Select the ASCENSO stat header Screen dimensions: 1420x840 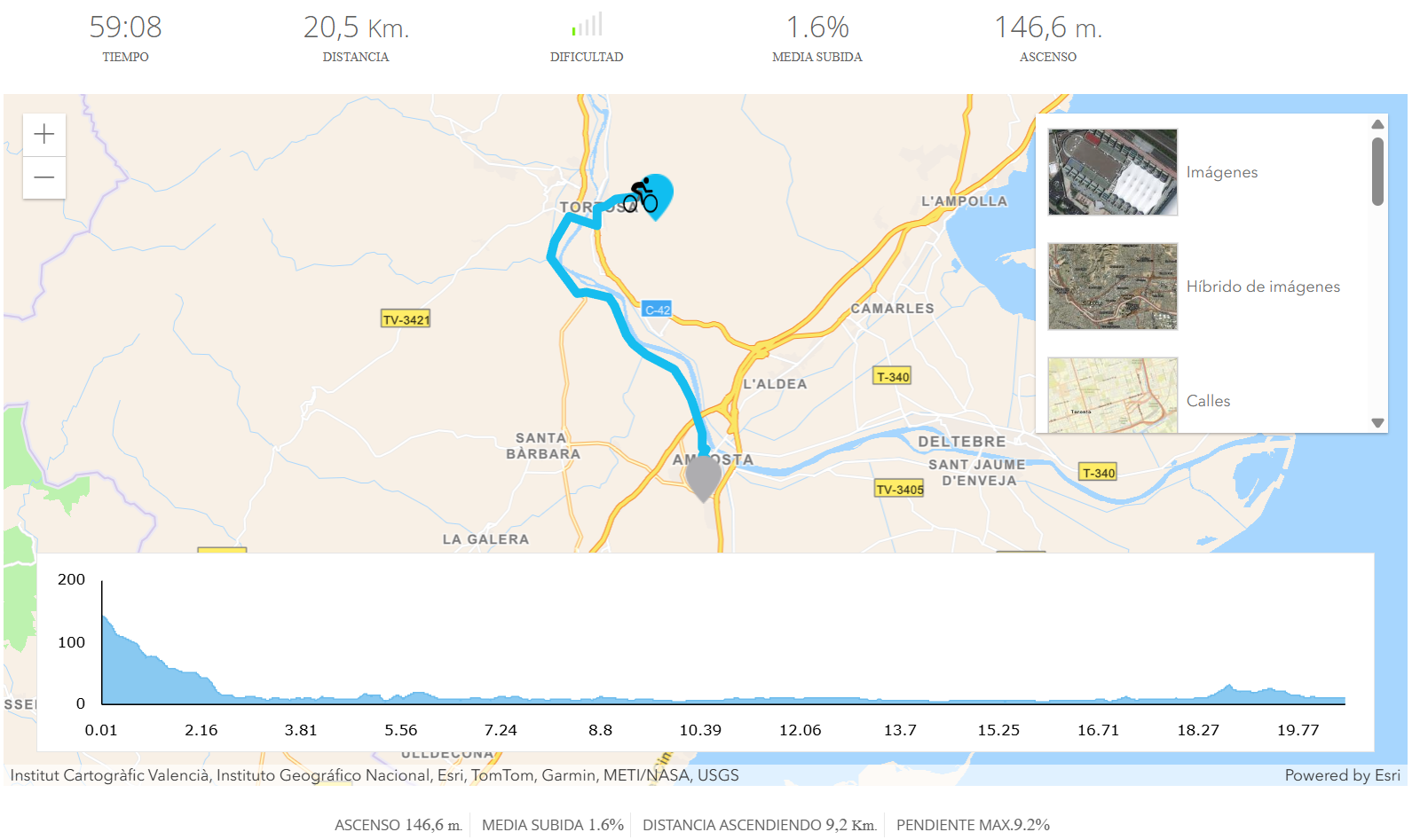click(x=1047, y=56)
